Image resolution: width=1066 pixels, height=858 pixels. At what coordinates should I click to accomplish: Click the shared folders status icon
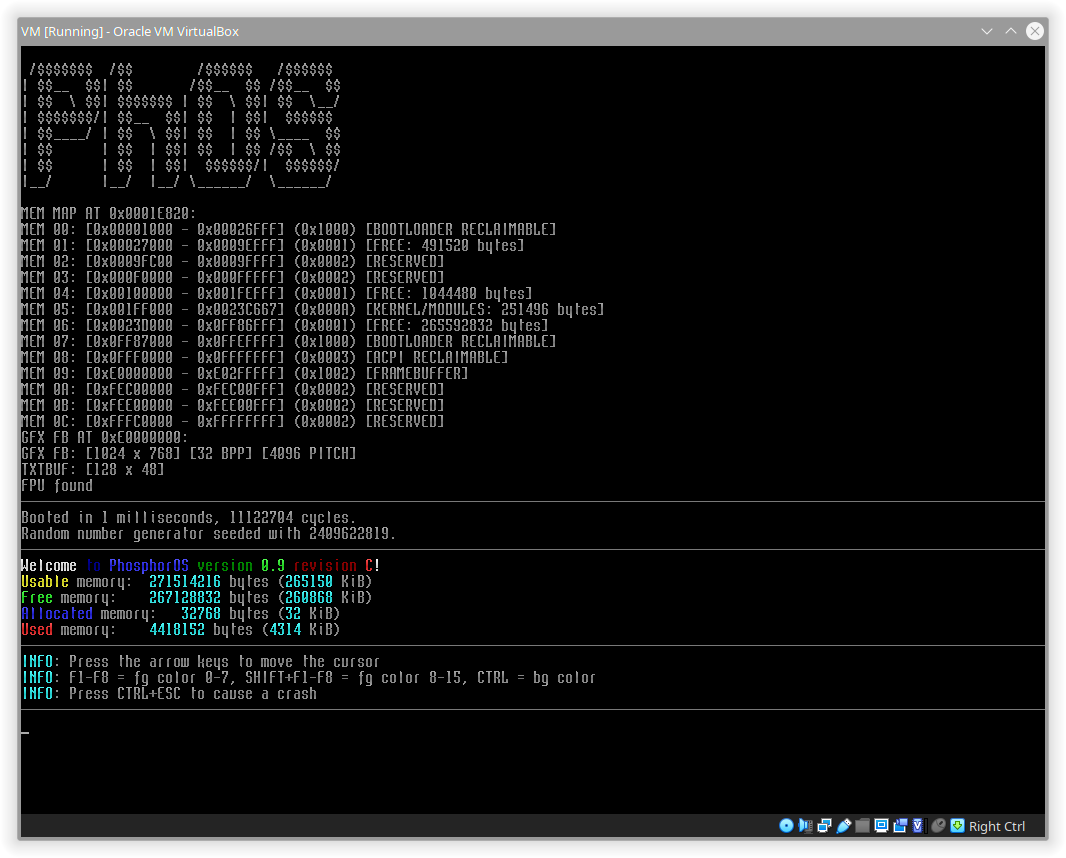tap(863, 825)
